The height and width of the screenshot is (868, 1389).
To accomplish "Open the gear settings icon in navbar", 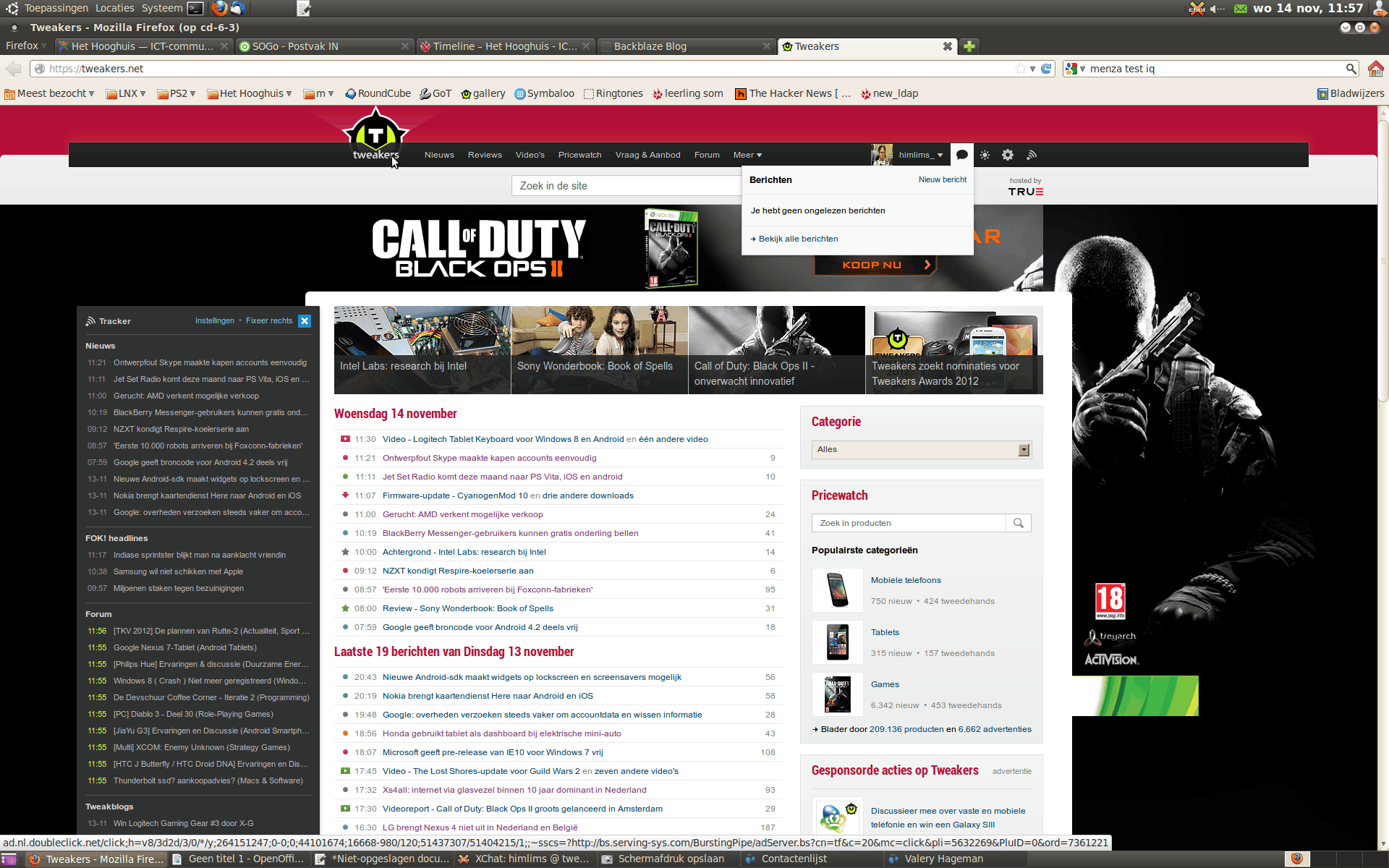I will 1008,155.
